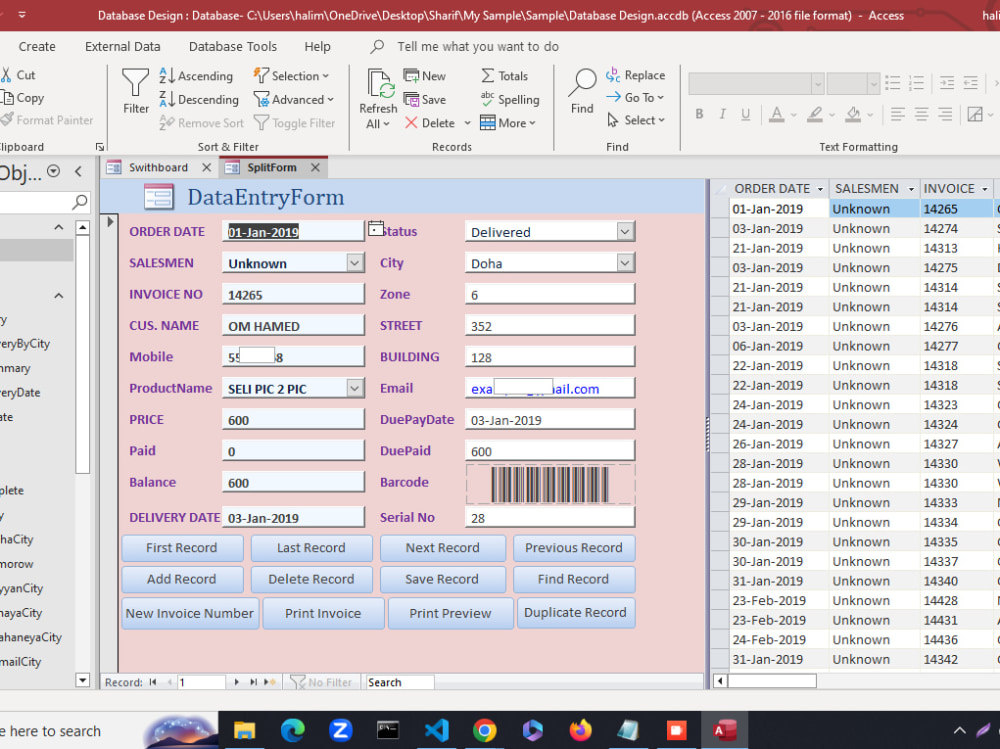Screen dimensions: 1000x749
Task: Open the date picker beside ORDER DATE
Action: [376, 228]
